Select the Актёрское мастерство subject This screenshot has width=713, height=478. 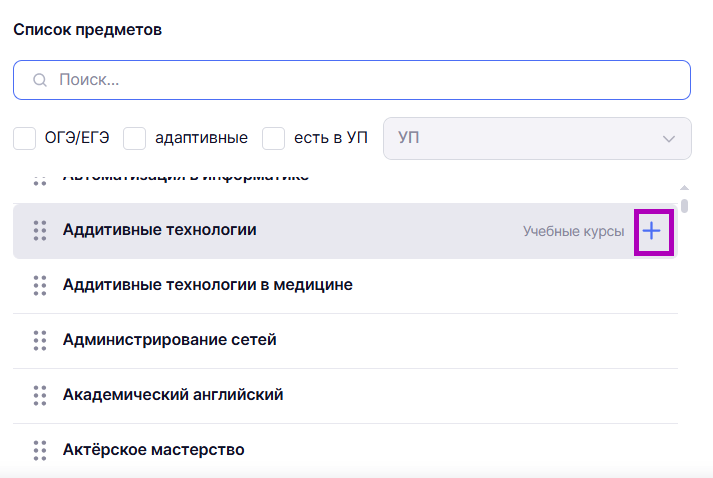(345, 451)
